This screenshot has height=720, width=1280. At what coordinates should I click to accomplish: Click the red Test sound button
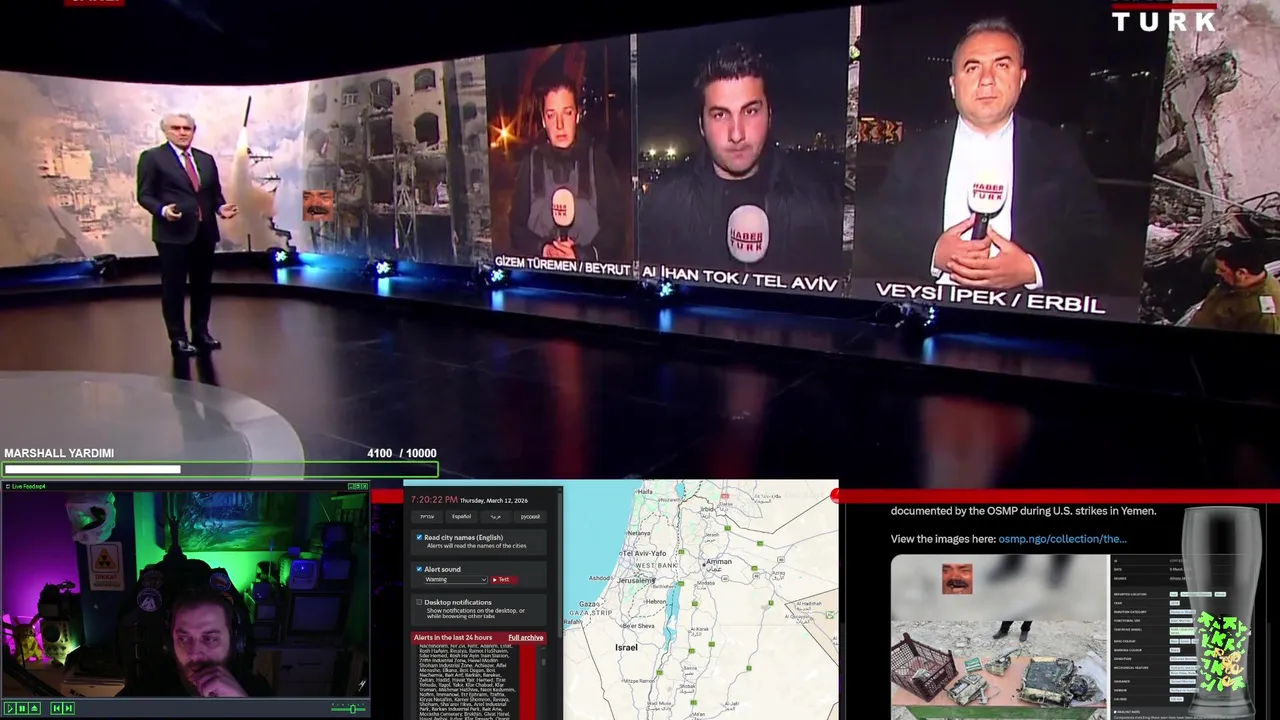pyautogui.click(x=503, y=579)
